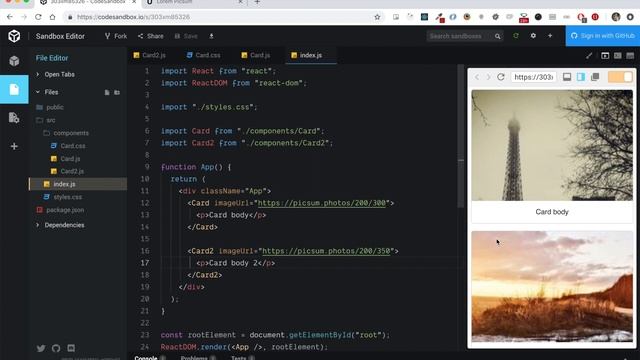Click the Save button

(x=186, y=36)
